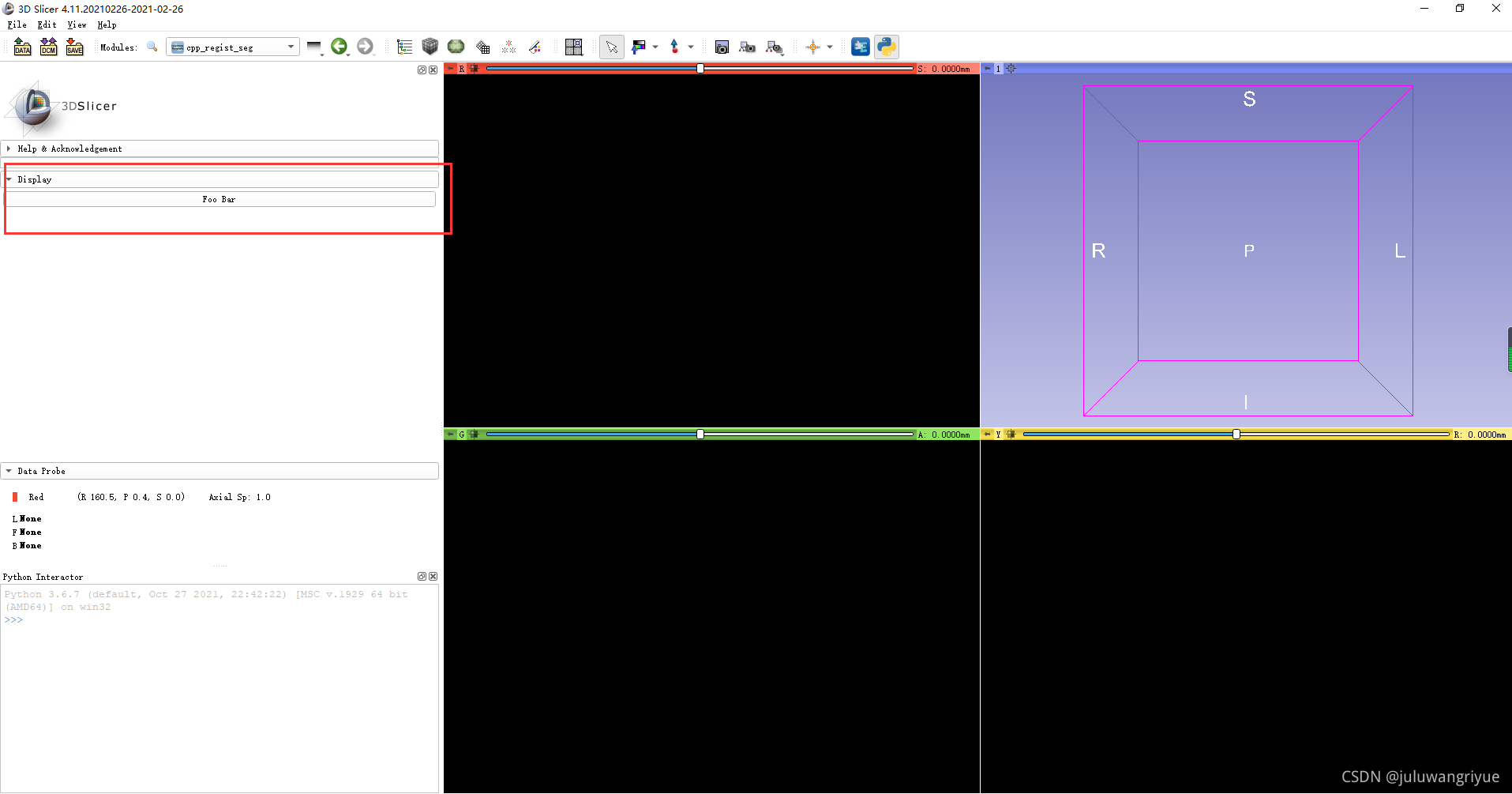Click the S label in 3D view

[x=1249, y=99]
